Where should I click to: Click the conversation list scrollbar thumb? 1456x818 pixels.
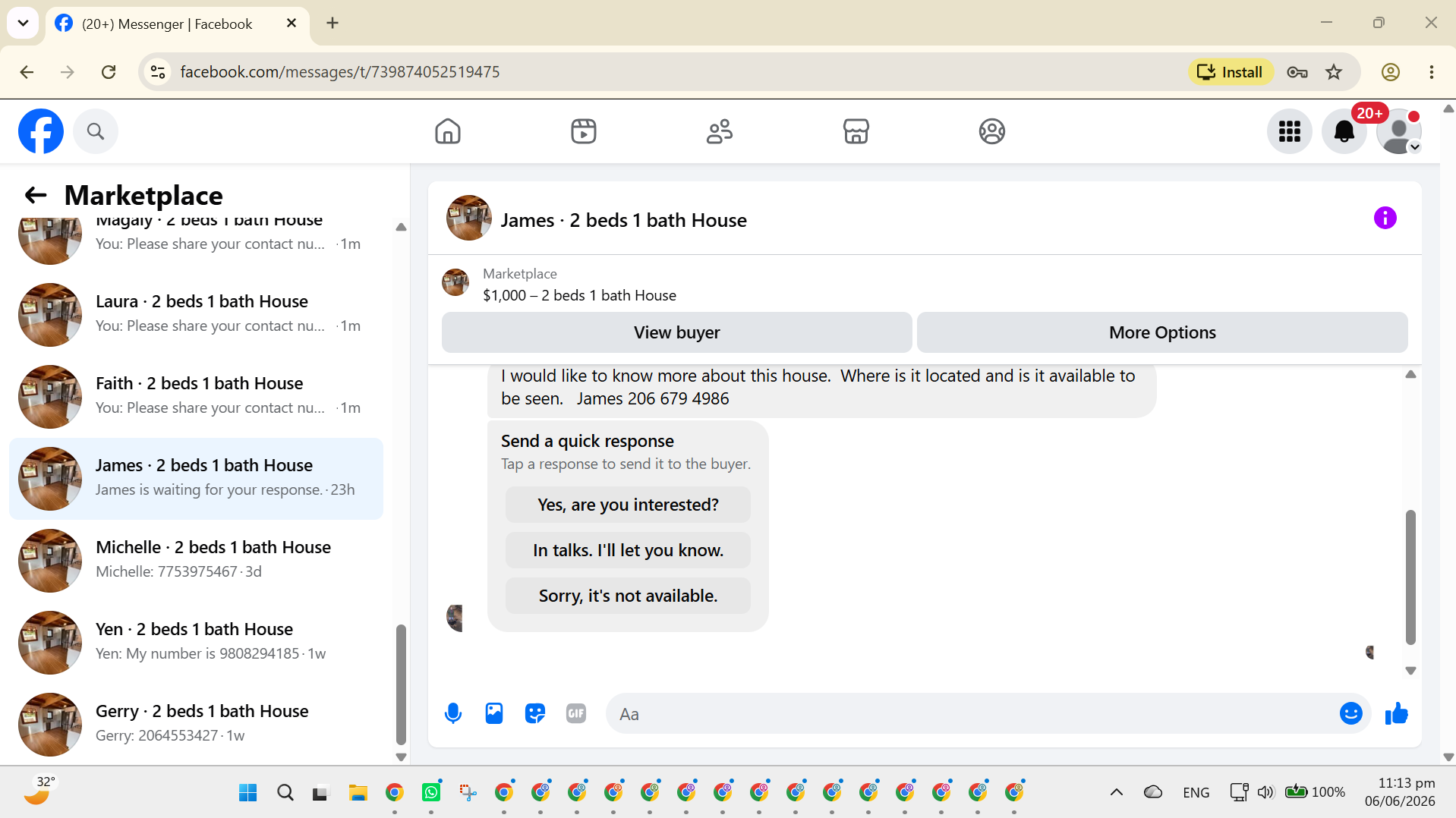(x=401, y=684)
